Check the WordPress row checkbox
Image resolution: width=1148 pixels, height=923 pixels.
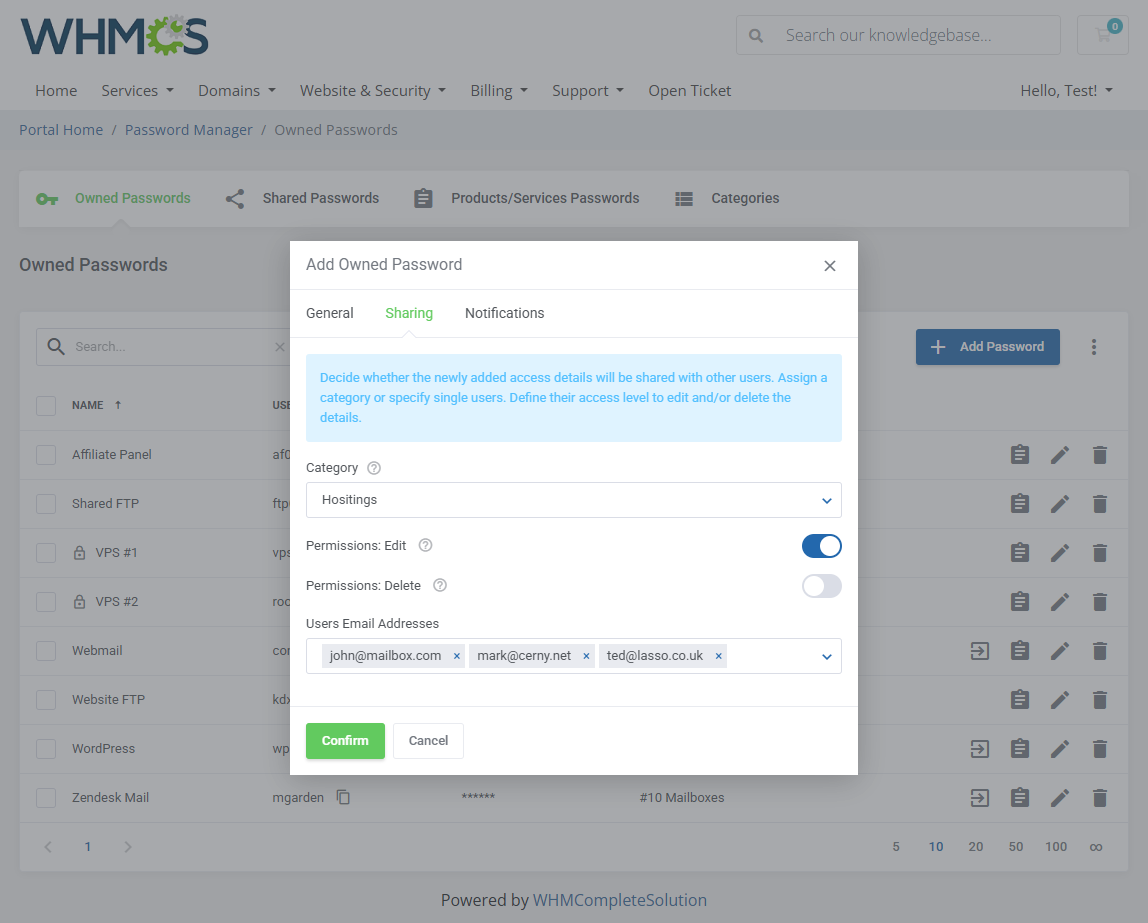tap(46, 749)
